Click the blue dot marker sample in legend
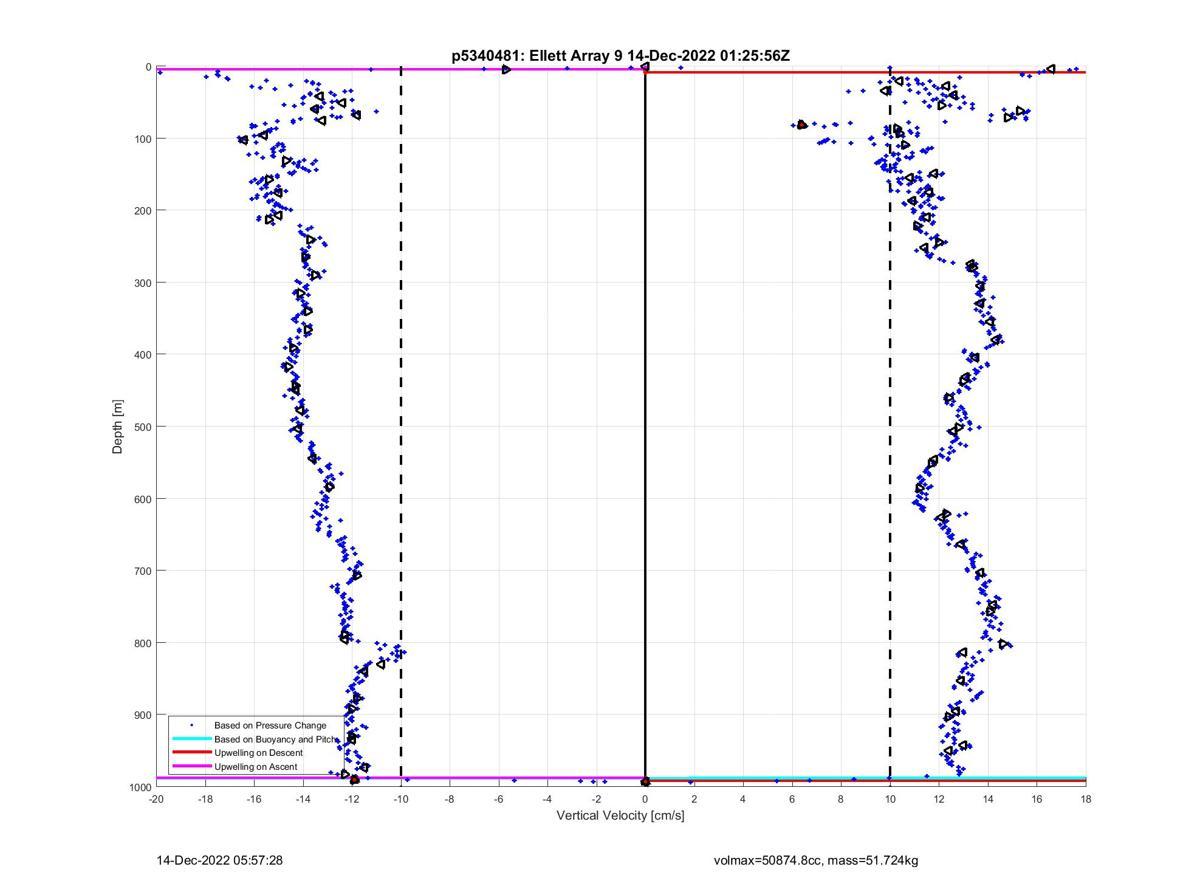This screenshot has height=885, width=1200. (x=191, y=725)
